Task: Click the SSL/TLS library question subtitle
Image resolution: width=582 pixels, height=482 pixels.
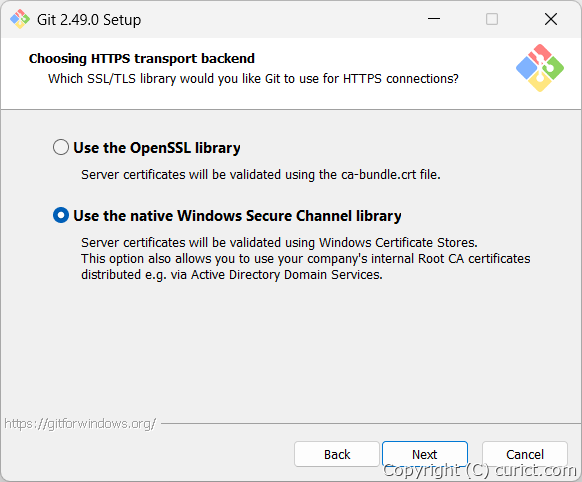Action: [x=253, y=79]
